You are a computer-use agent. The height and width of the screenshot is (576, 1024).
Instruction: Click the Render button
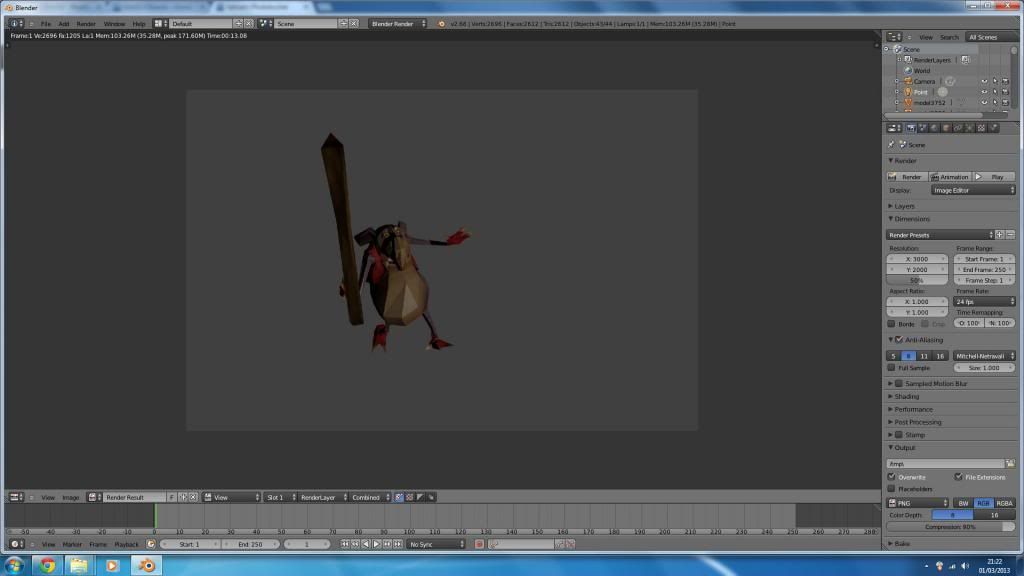coord(906,177)
